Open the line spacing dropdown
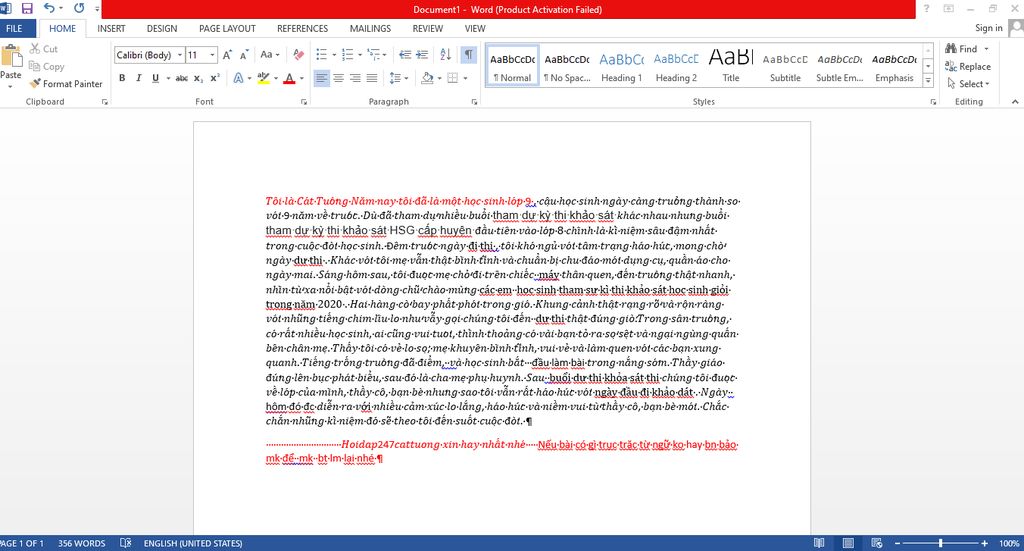 click(398, 78)
